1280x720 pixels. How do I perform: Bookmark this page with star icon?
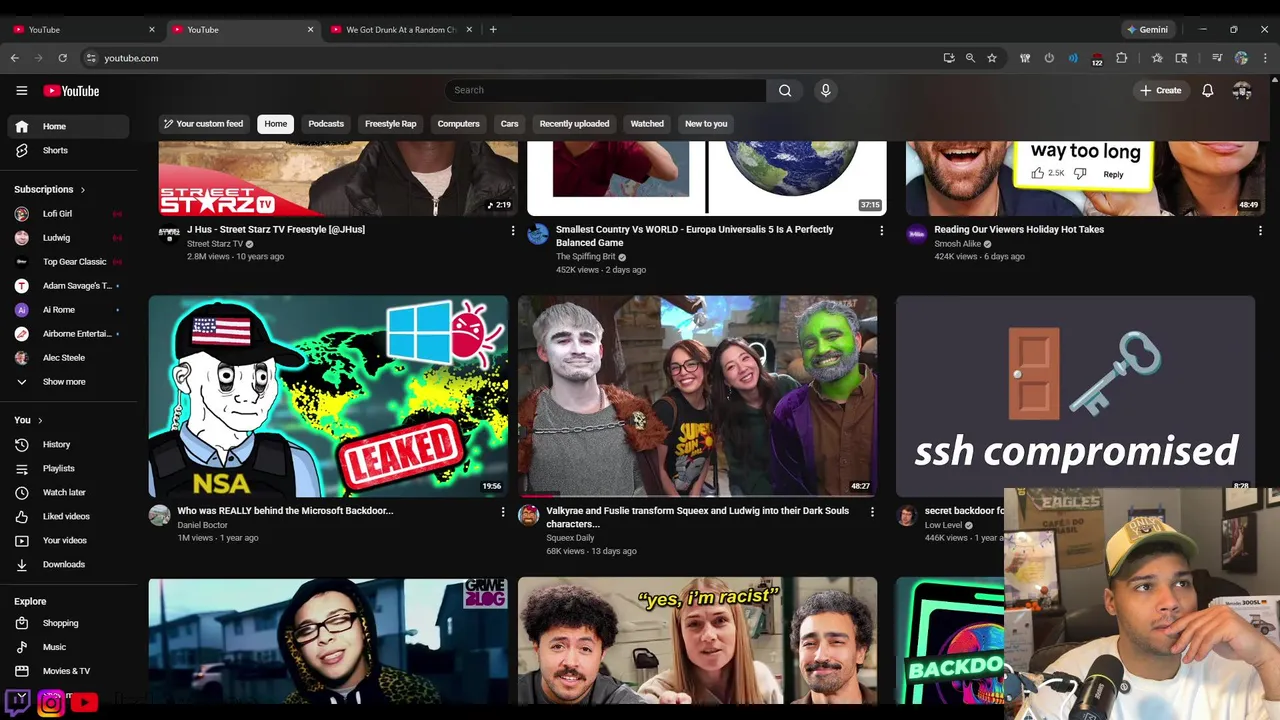(x=992, y=58)
